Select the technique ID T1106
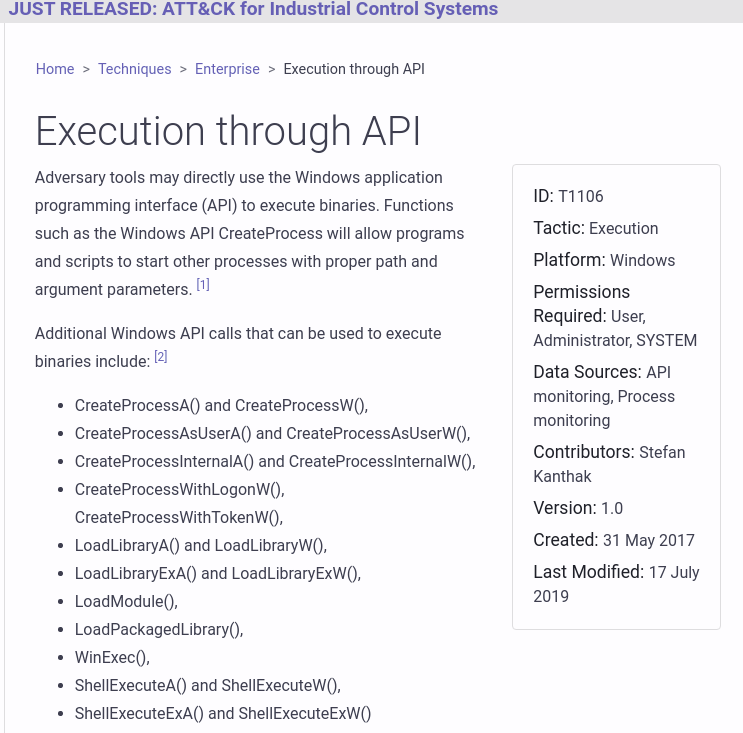 pos(580,197)
